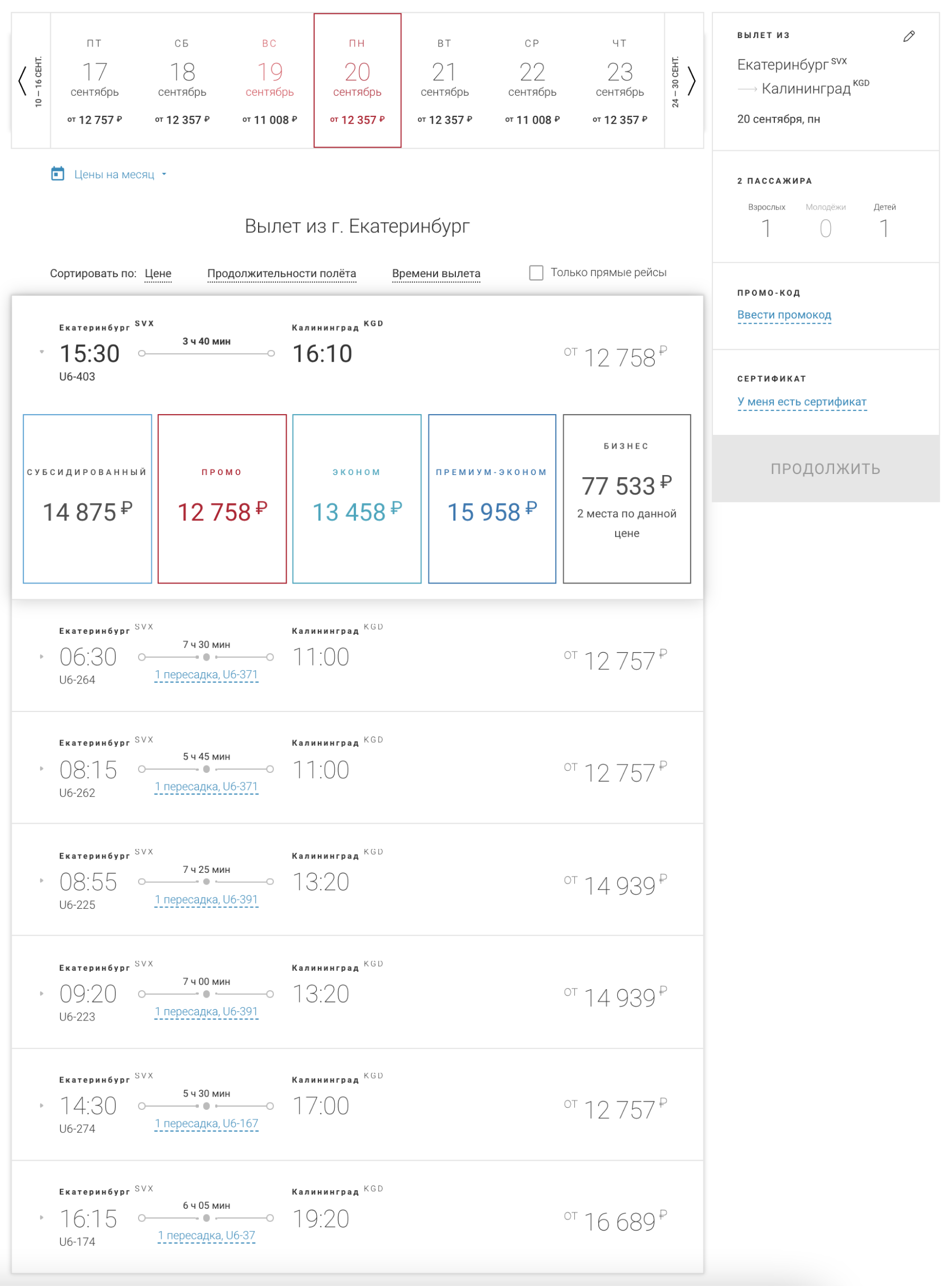Select Thursday 23 September date tab
Viewport: 952px width, 1286px height.
click(620, 81)
